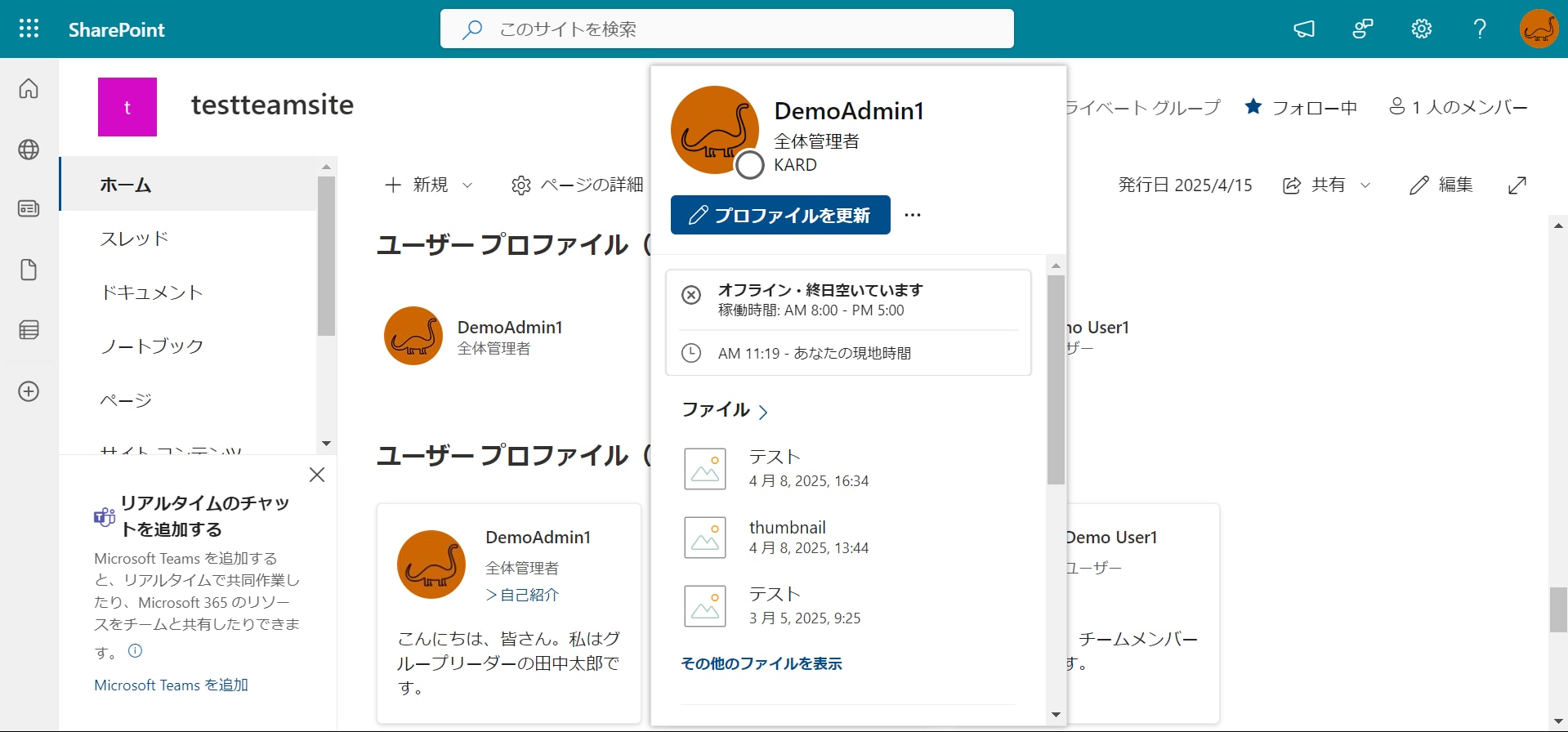Click the プロファイルを更新 button
The height and width of the screenshot is (732, 1568).
[x=780, y=215]
